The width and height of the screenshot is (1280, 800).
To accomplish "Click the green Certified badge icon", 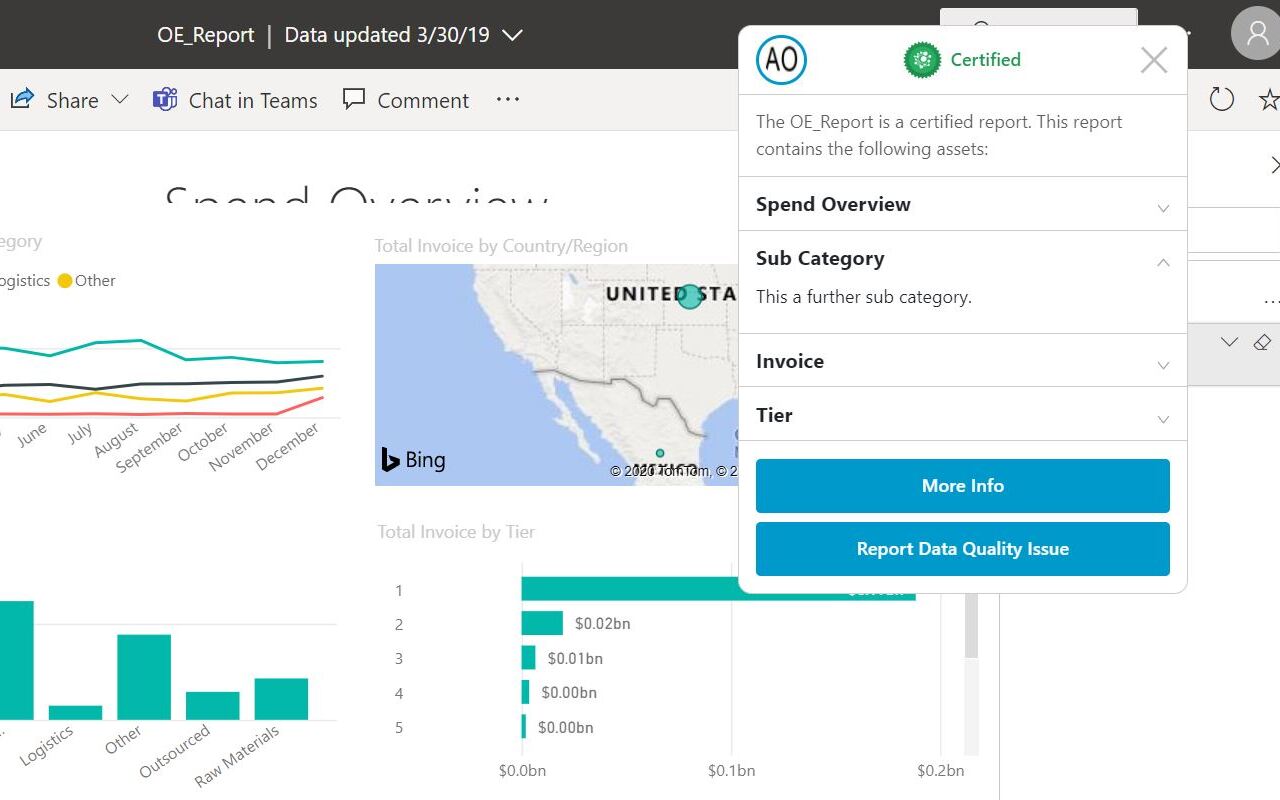I will click(x=922, y=60).
